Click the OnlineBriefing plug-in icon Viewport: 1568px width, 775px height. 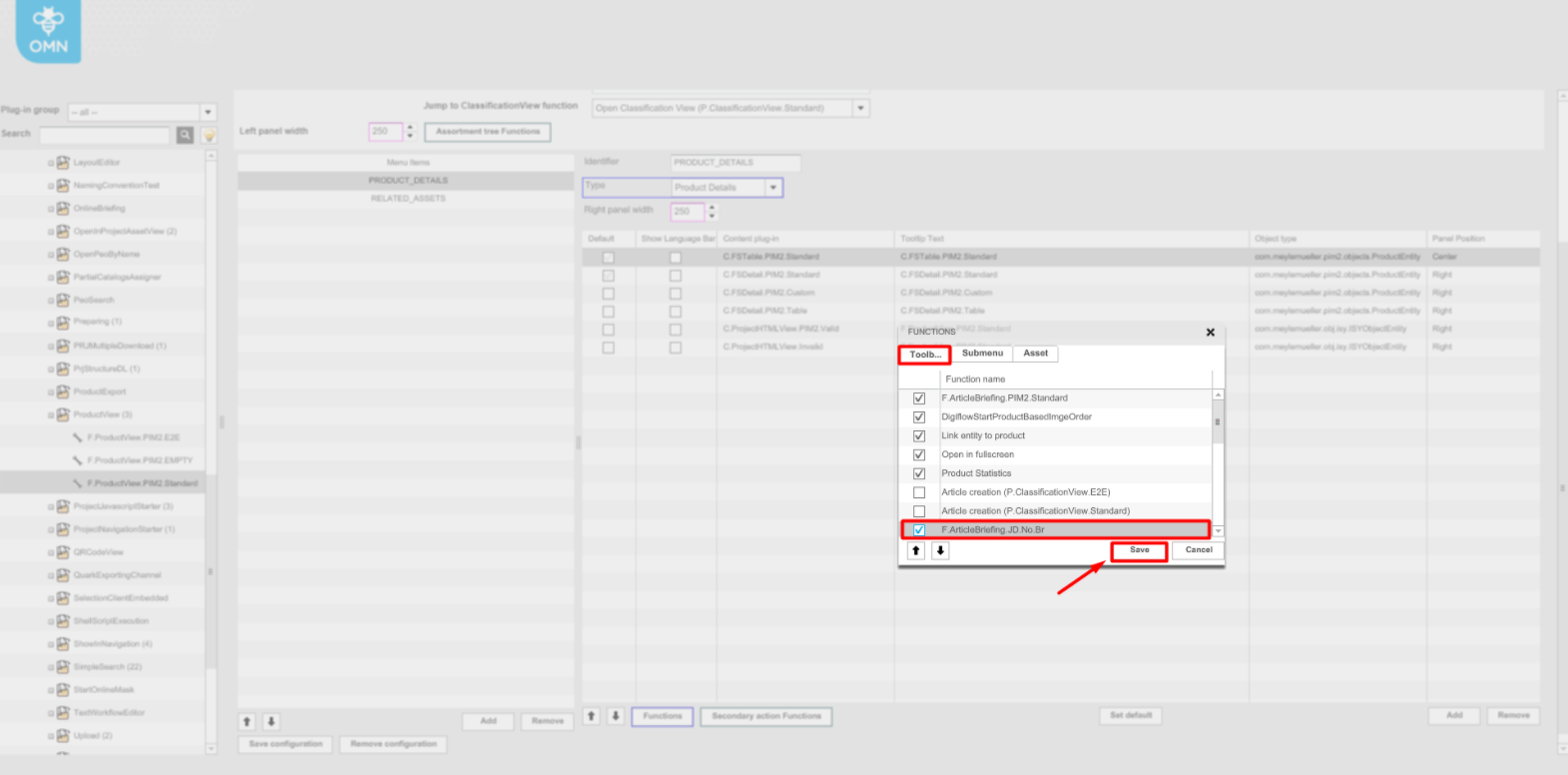[63, 208]
